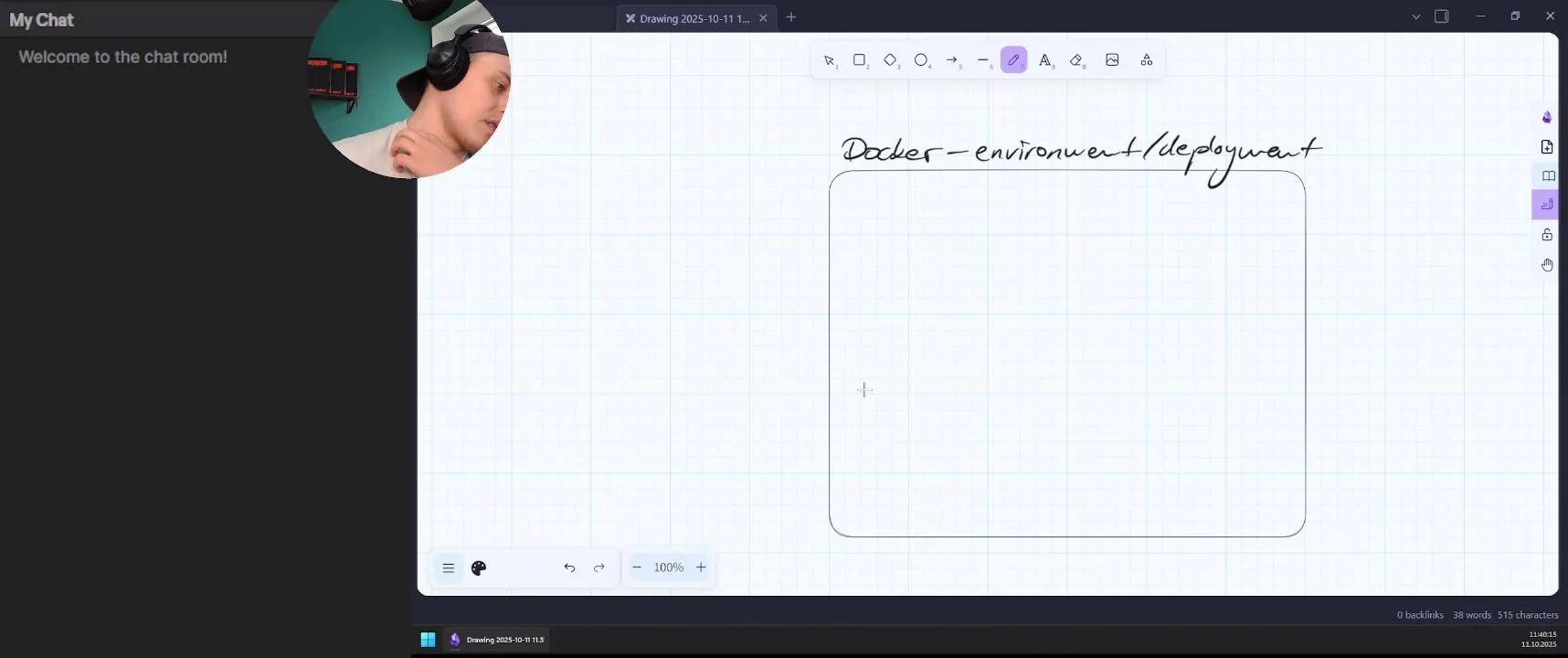
Task: Zoom out with the minus button
Action: [637, 568]
